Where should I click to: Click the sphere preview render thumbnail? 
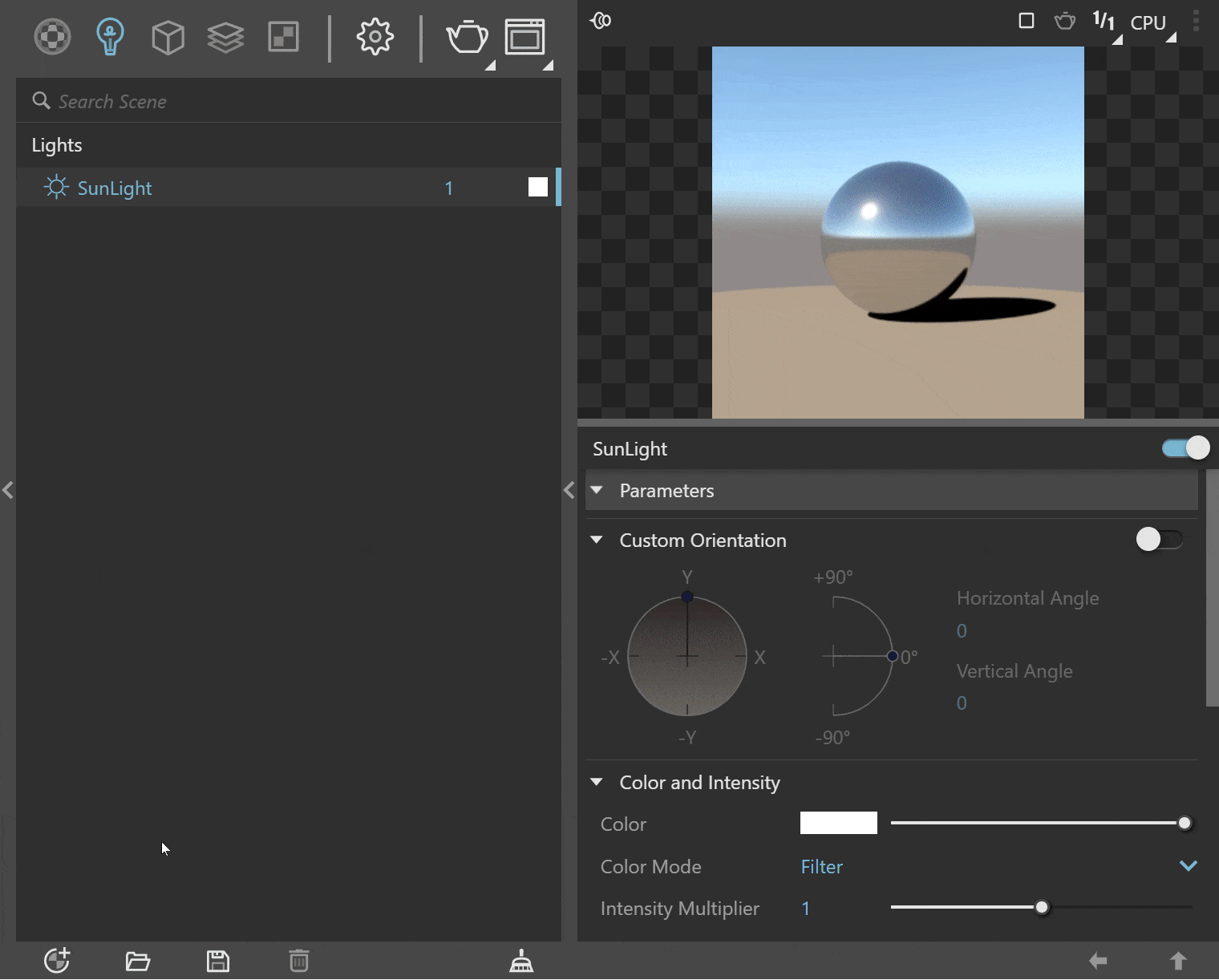[x=898, y=233]
